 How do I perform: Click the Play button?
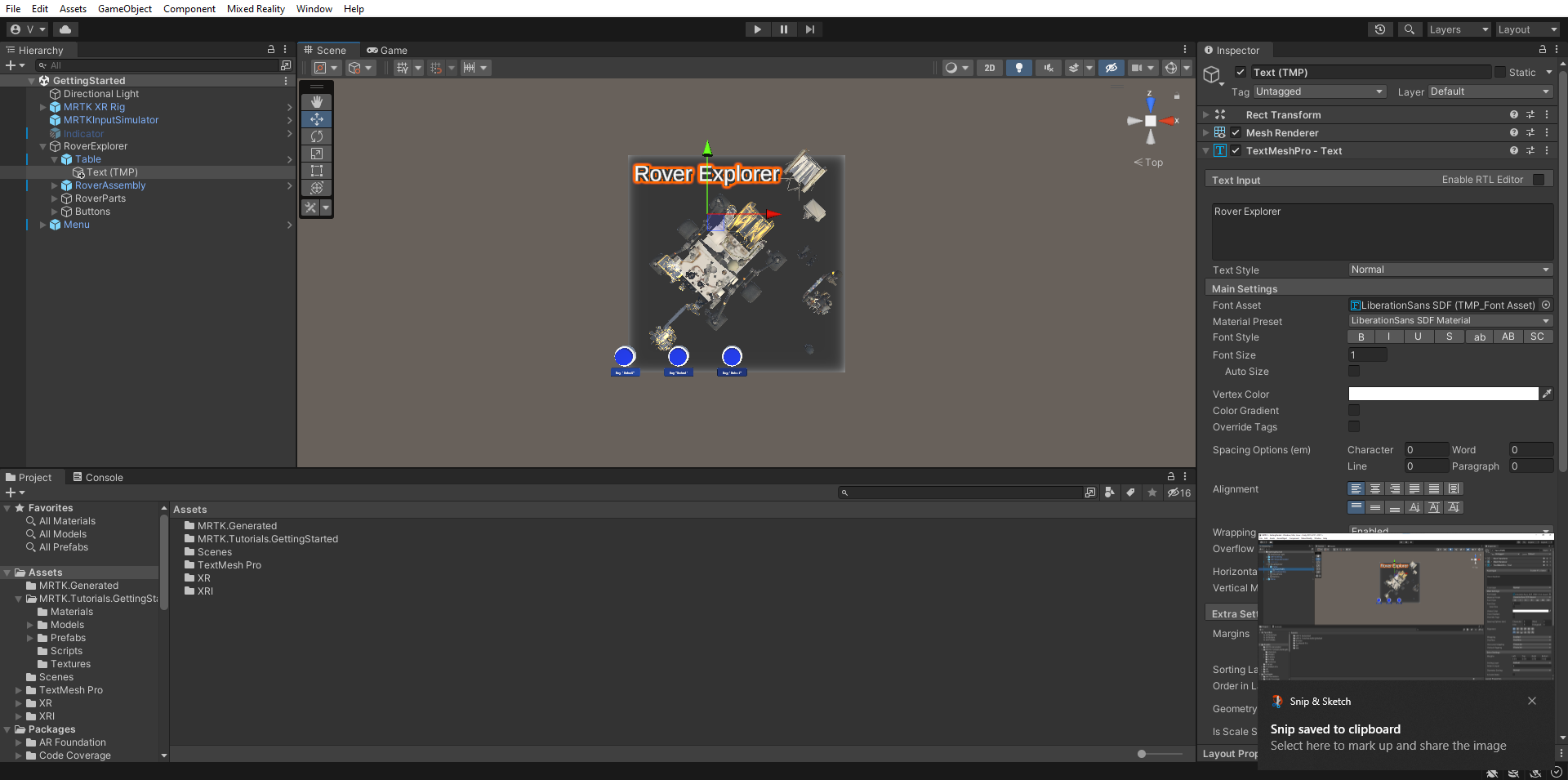(x=757, y=29)
